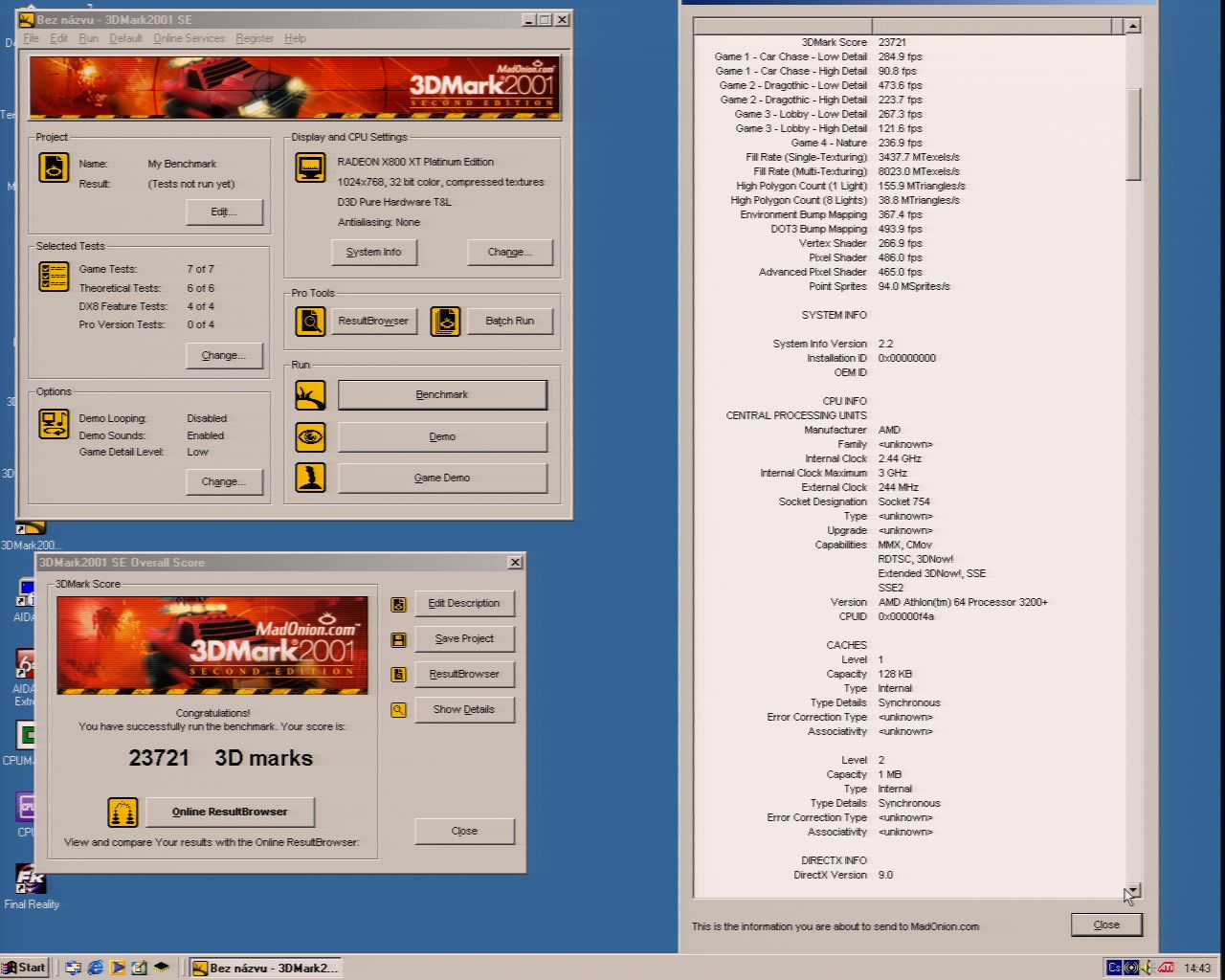Click the Save Project button
This screenshot has width=1225, height=980.
point(464,639)
